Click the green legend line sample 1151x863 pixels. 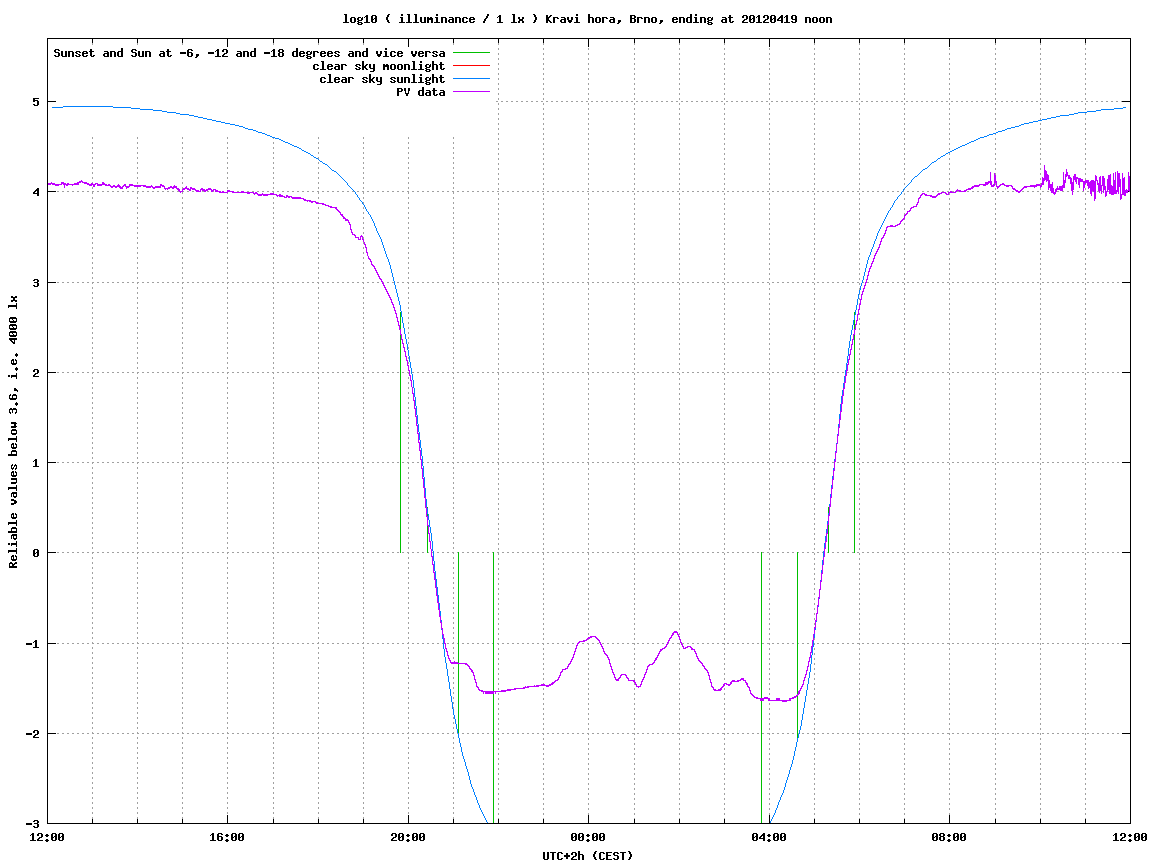[471, 53]
